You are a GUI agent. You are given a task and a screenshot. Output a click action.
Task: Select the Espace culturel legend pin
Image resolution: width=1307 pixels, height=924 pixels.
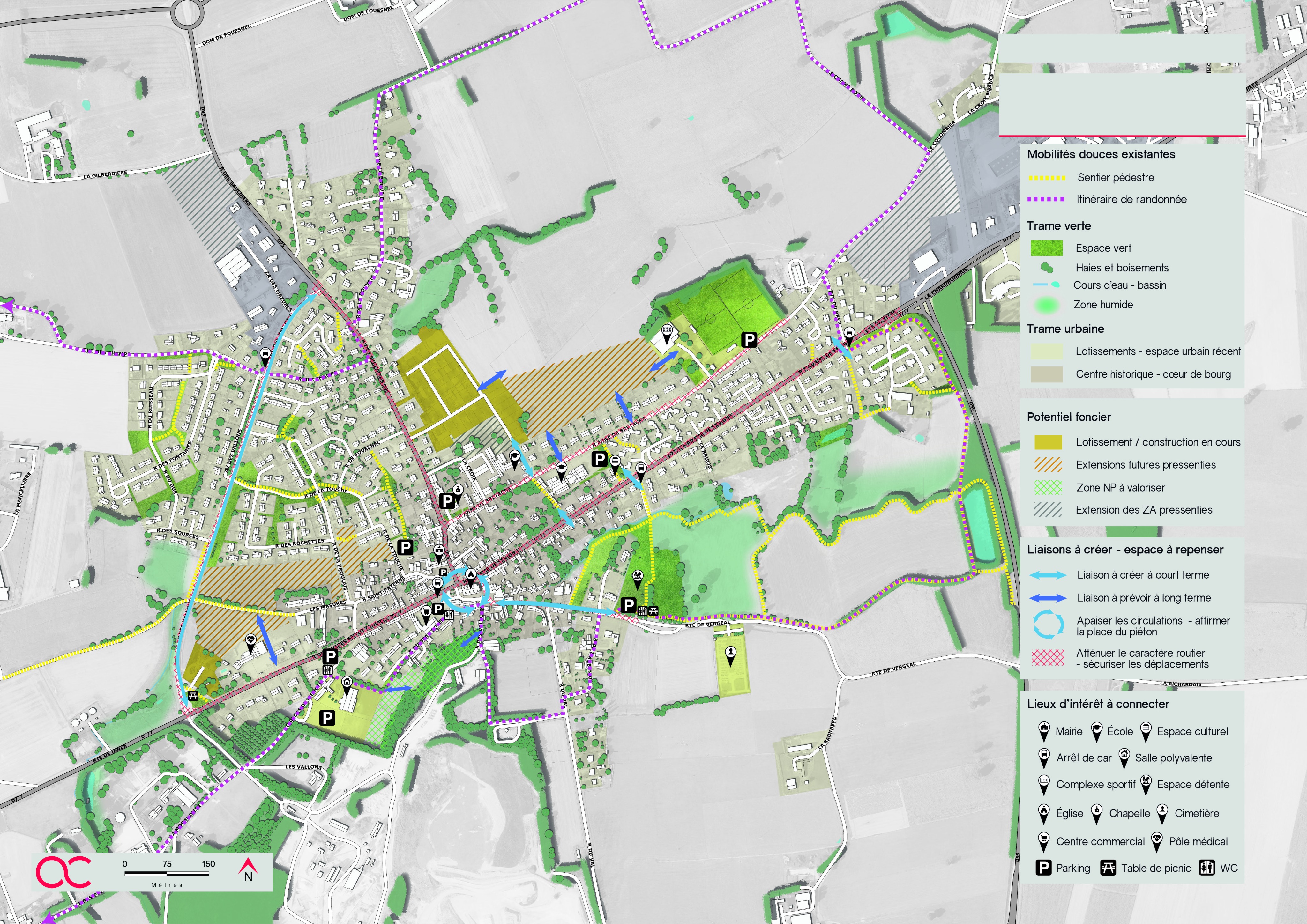pos(1146,731)
